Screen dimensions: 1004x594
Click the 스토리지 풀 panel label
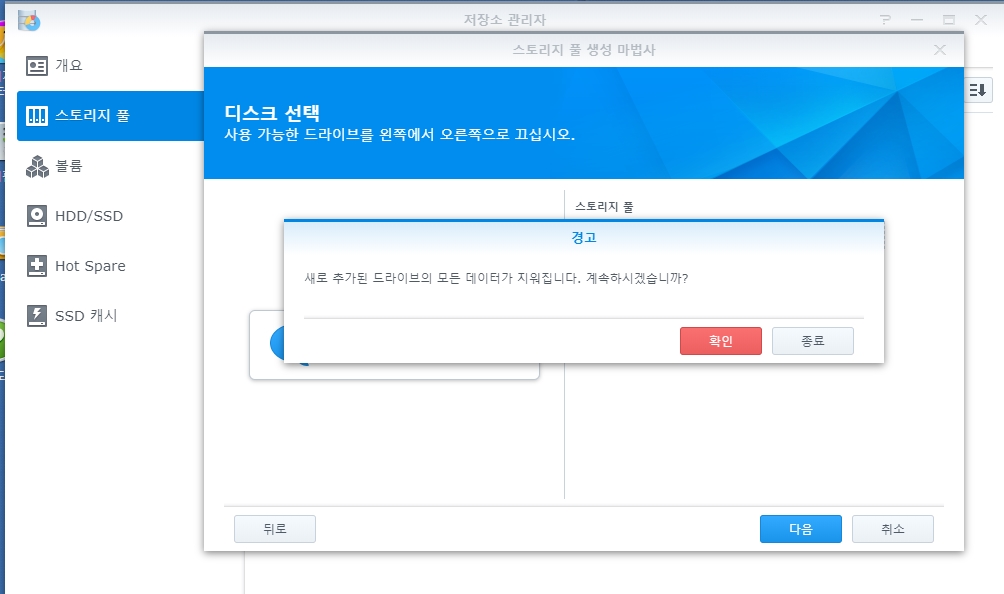pyautogui.click(x=604, y=207)
